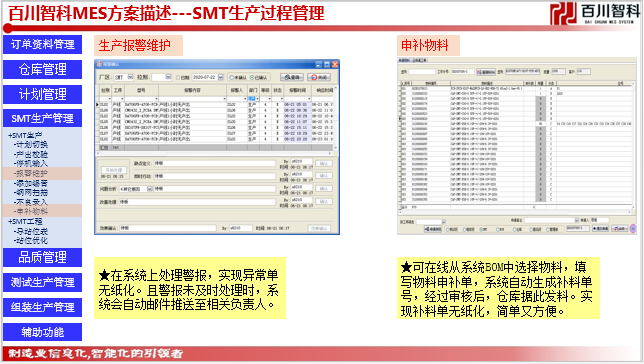The width and height of the screenshot is (644, 364).
Task: Select 报警维护 in the SMT submenu
Action: [x=31, y=173]
